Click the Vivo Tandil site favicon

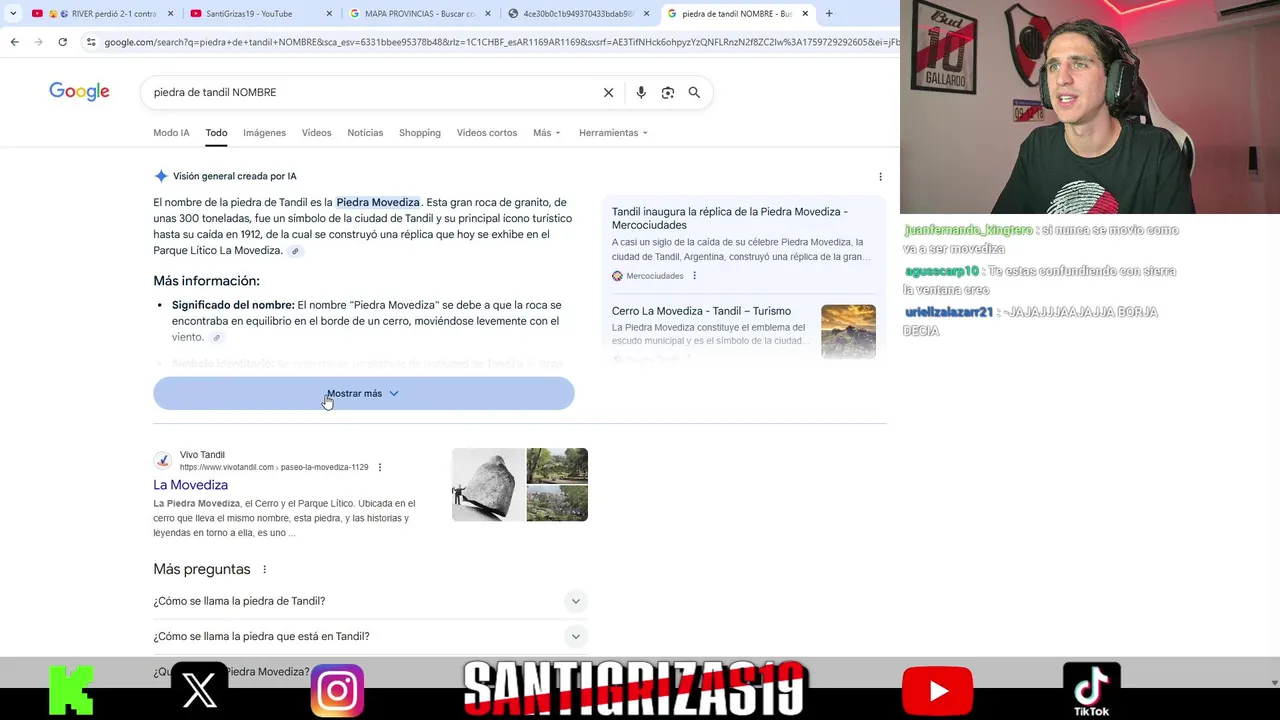[162, 461]
